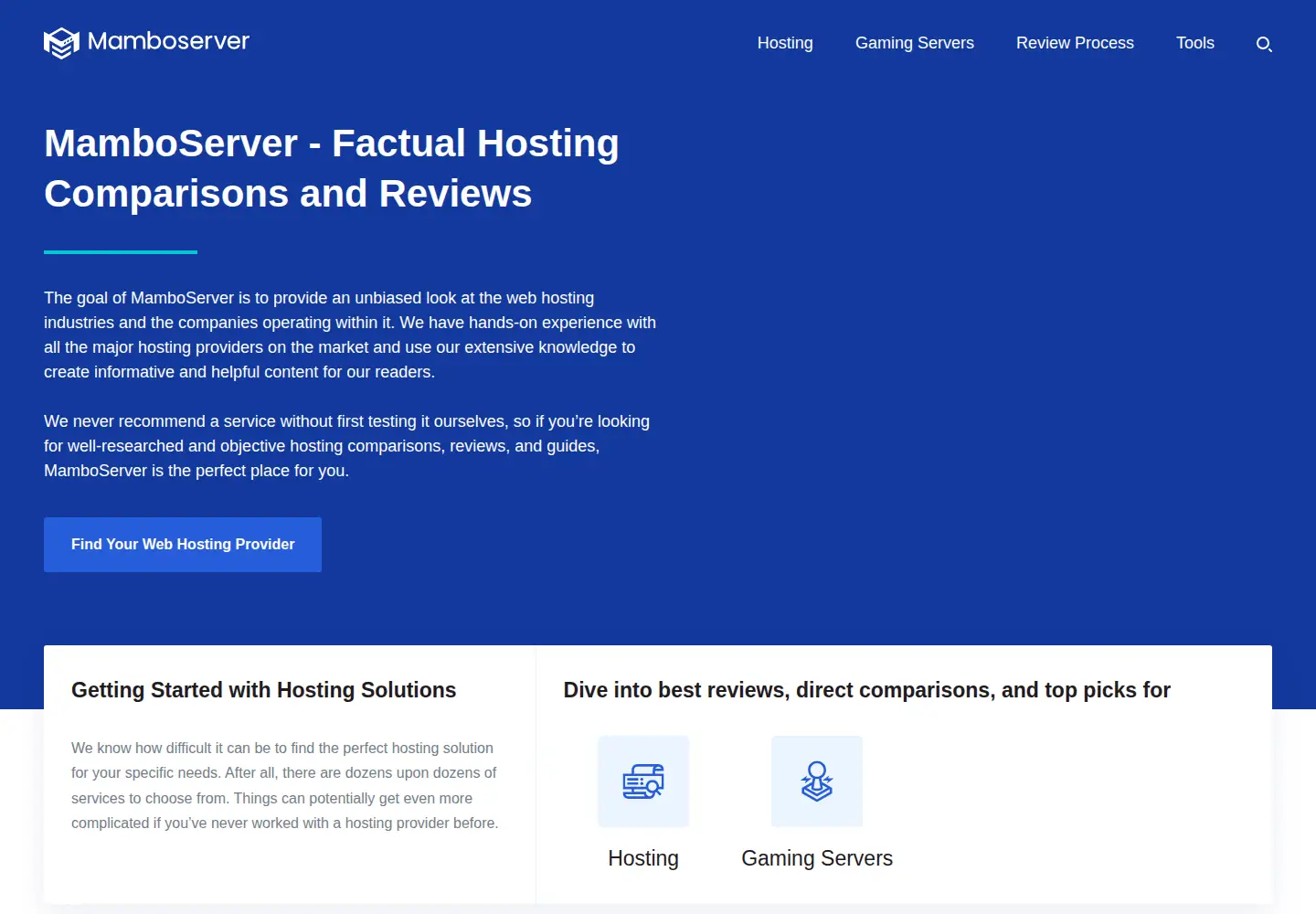The width and height of the screenshot is (1316, 914).
Task: Click the Mamboserver logo
Action: click(146, 42)
